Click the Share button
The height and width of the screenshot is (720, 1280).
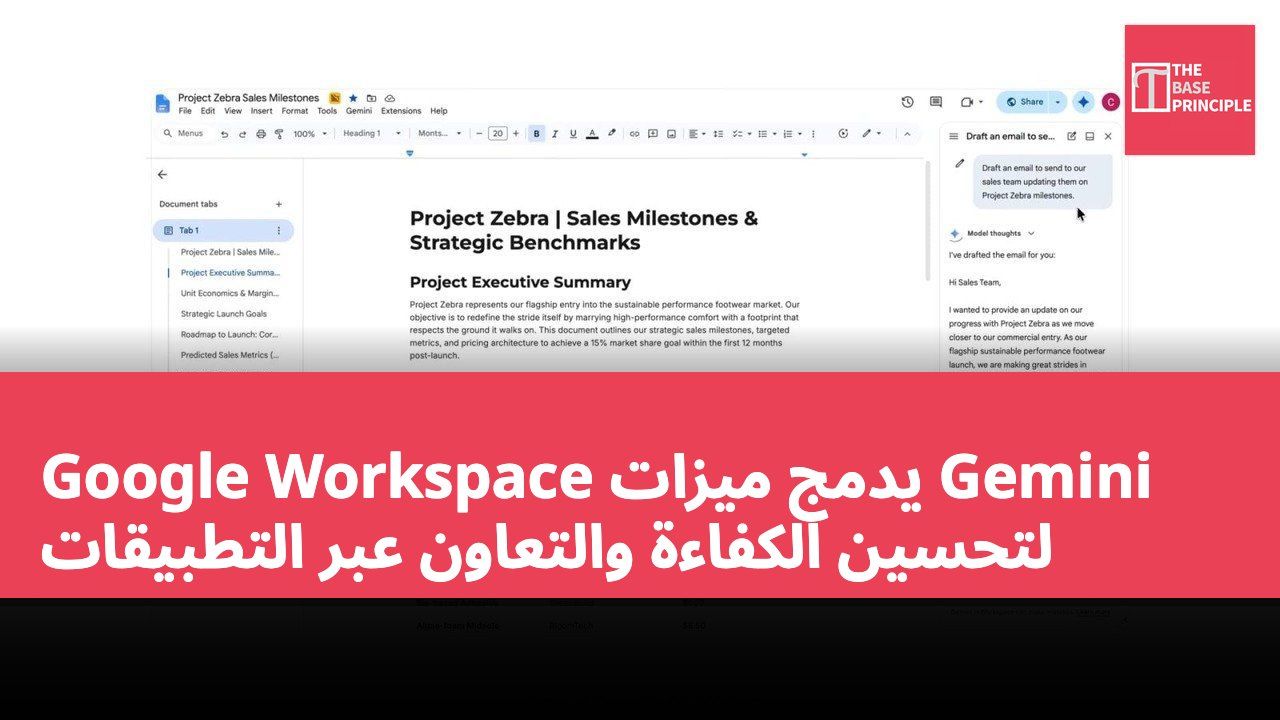coord(1023,102)
